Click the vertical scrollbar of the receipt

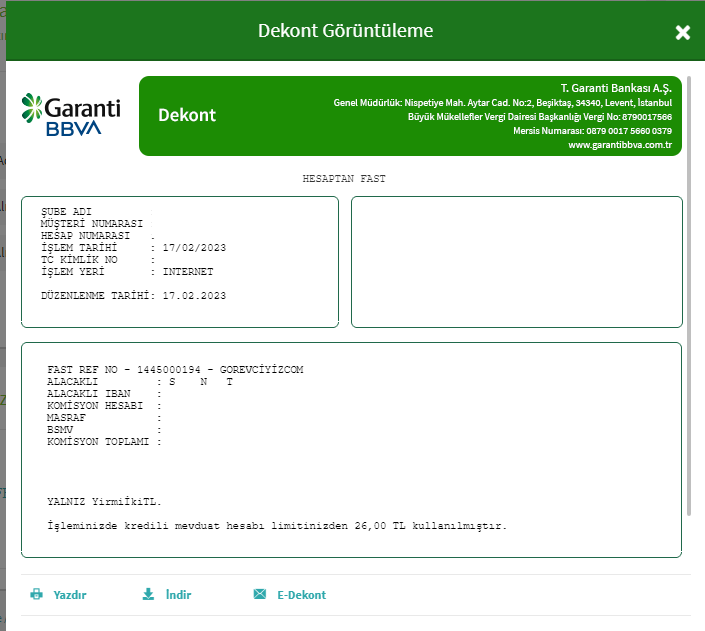(x=689, y=297)
